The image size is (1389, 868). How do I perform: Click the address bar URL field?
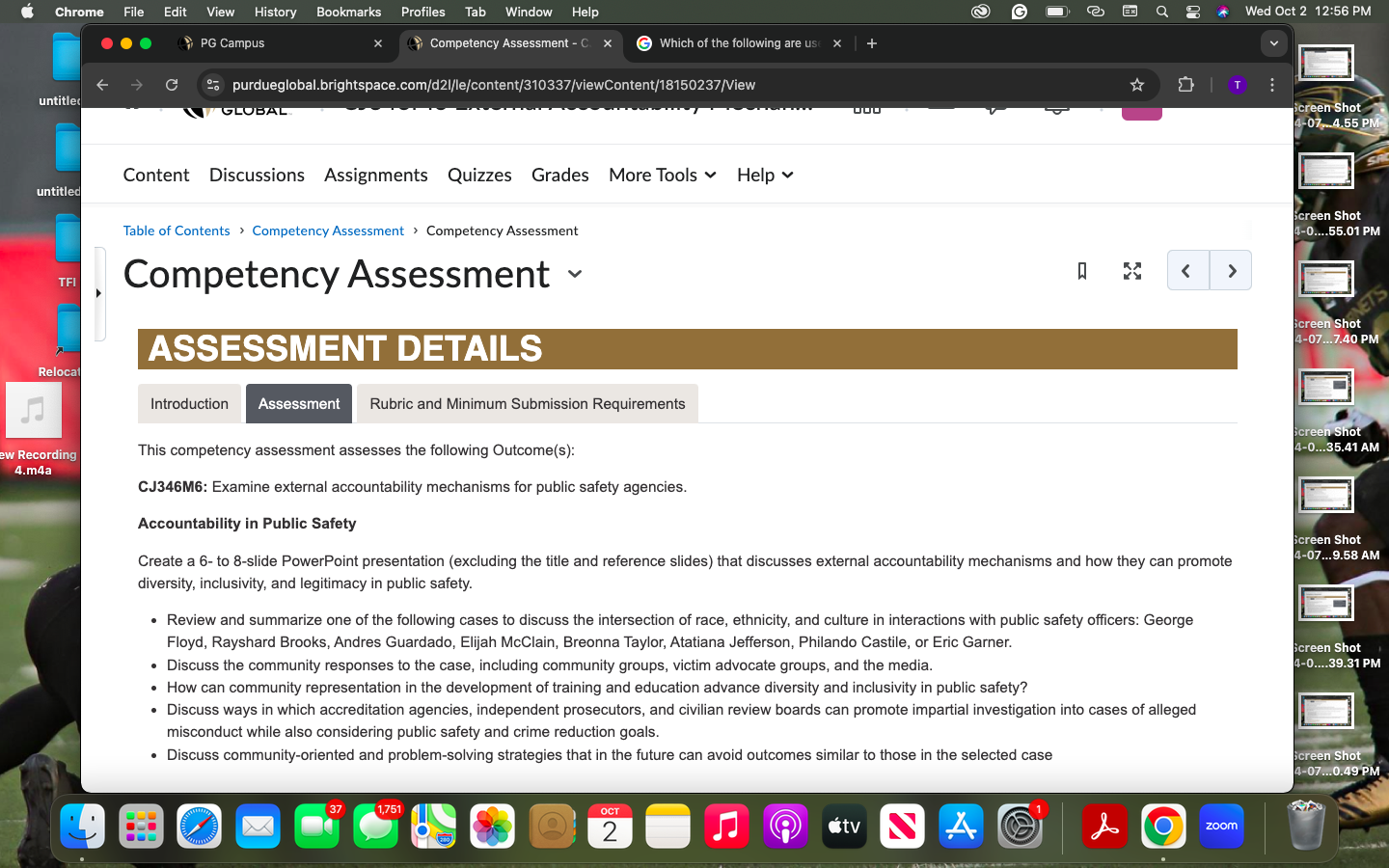675,85
